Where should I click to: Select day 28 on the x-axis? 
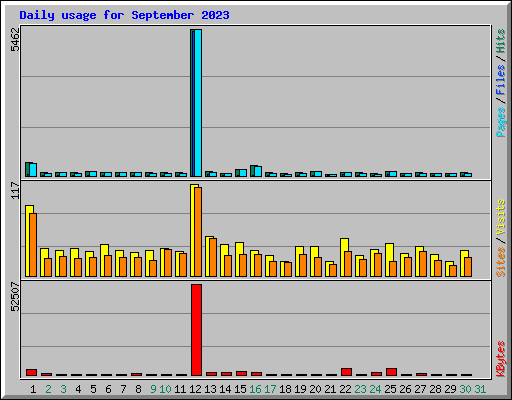coord(435,389)
